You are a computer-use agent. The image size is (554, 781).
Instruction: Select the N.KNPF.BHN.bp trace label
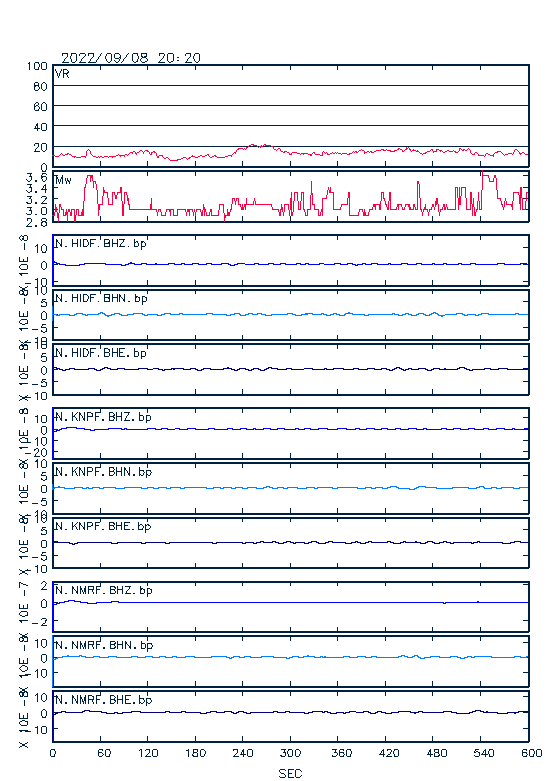tap(103, 472)
